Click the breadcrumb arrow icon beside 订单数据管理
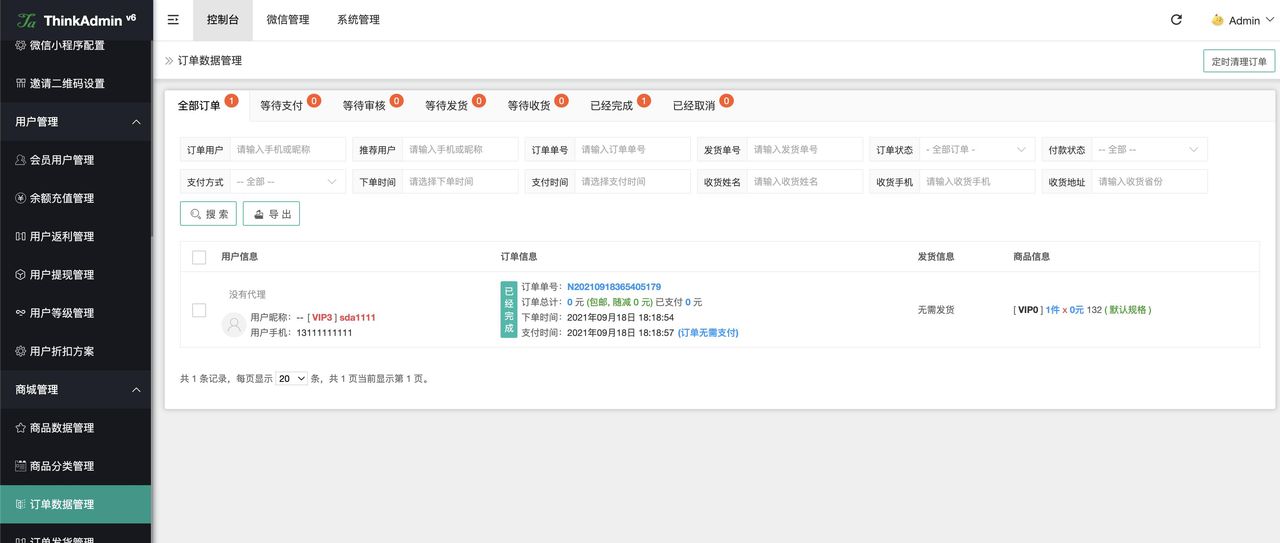Viewport: 1280px width, 543px height. [x=169, y=61]
